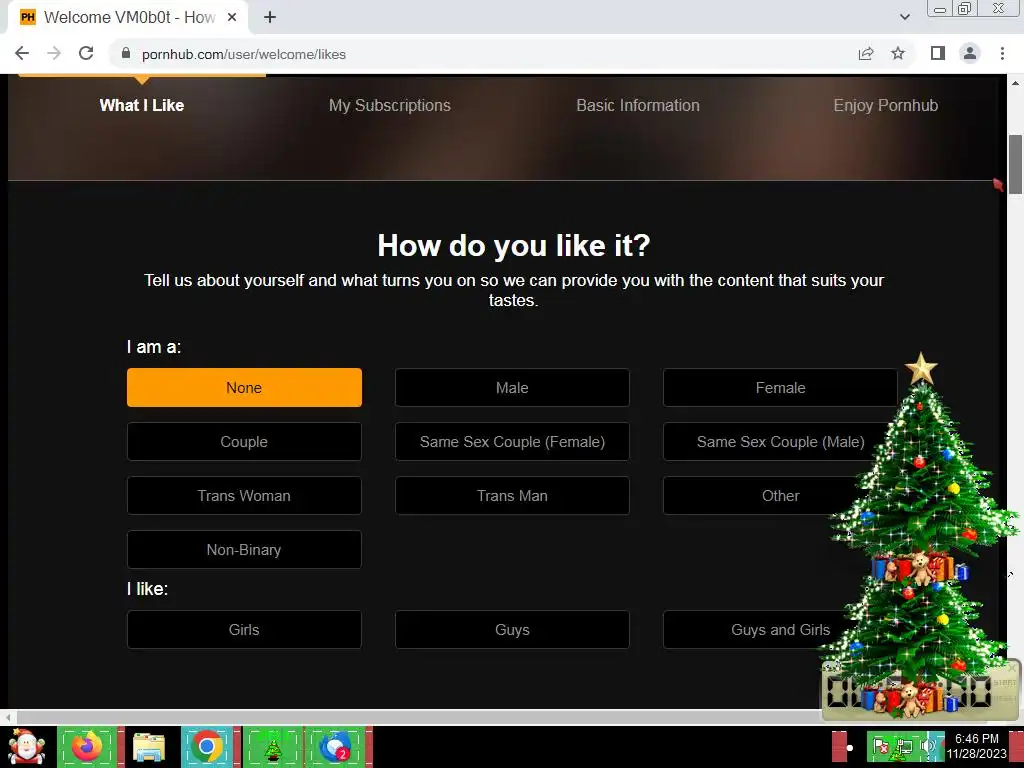Open the Santa Start button

click(x=27, y=746)
